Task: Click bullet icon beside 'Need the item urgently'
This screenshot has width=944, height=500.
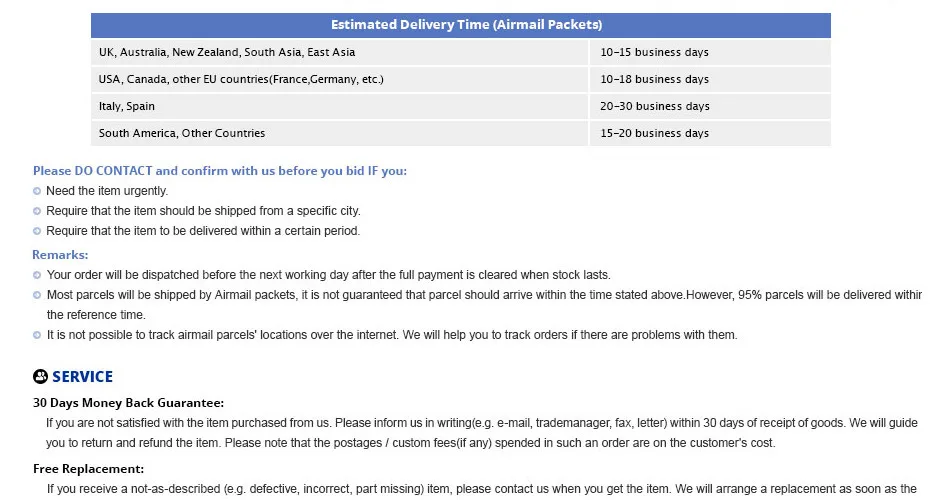Action: click(x=37, y=191)
